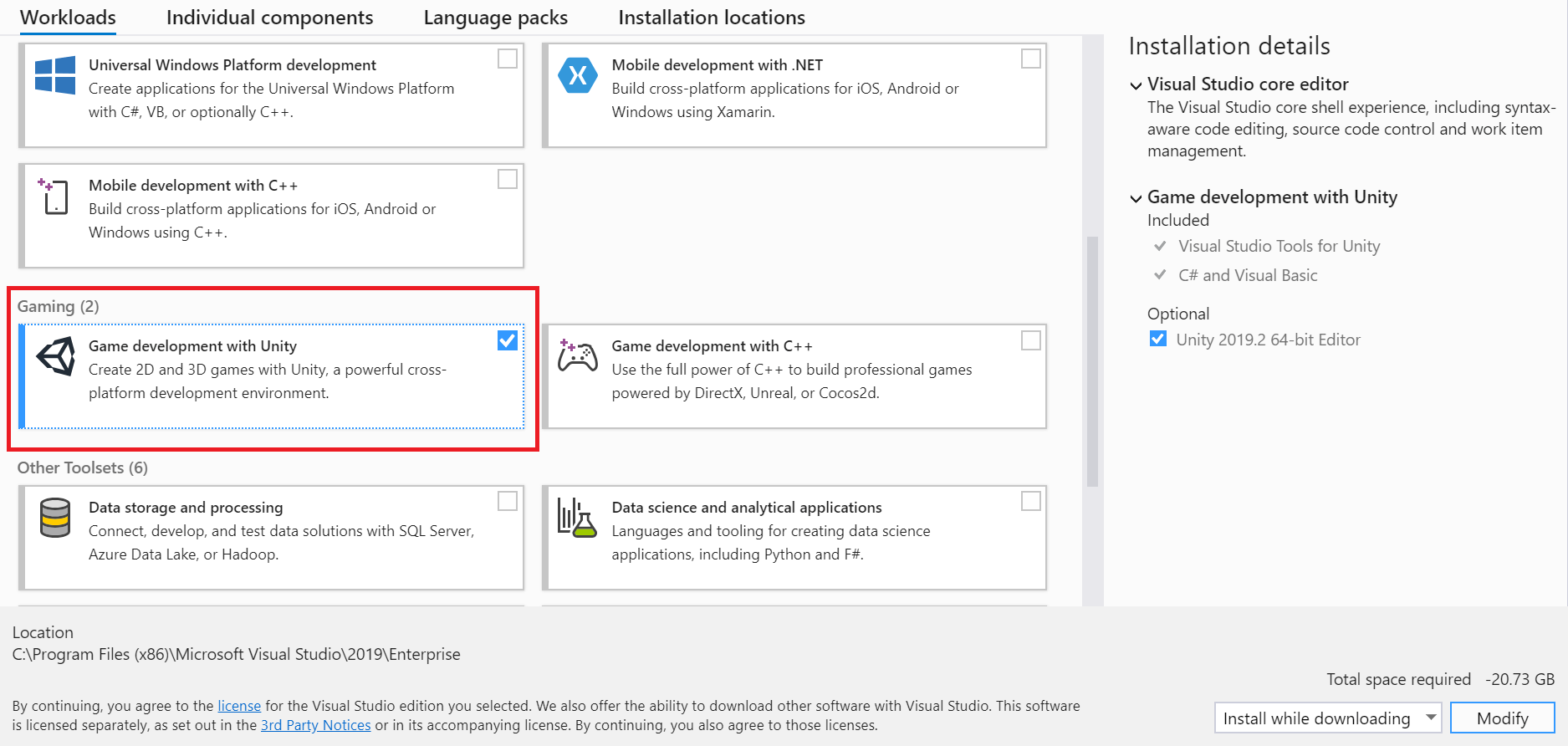Viewport: 1568px width, 746px height.
Task: Open the license link
Action: click(x=239, y=706)
